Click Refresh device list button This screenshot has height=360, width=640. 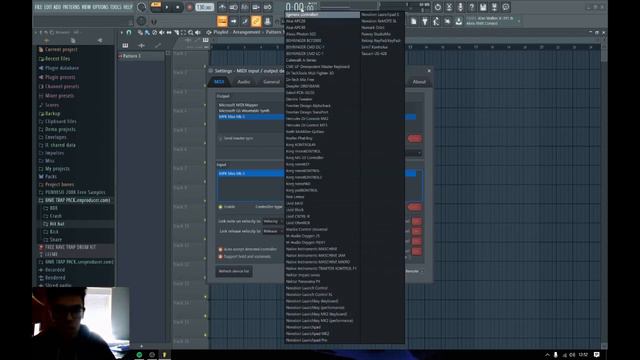point(234,271)
